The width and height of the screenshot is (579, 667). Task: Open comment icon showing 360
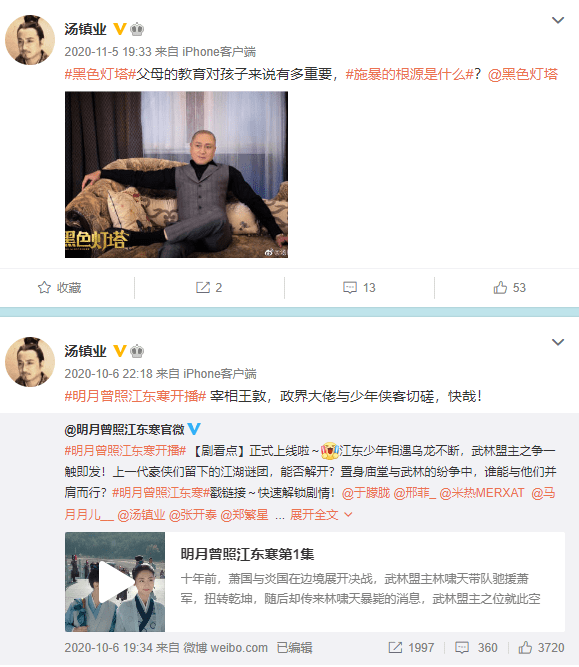462,647
